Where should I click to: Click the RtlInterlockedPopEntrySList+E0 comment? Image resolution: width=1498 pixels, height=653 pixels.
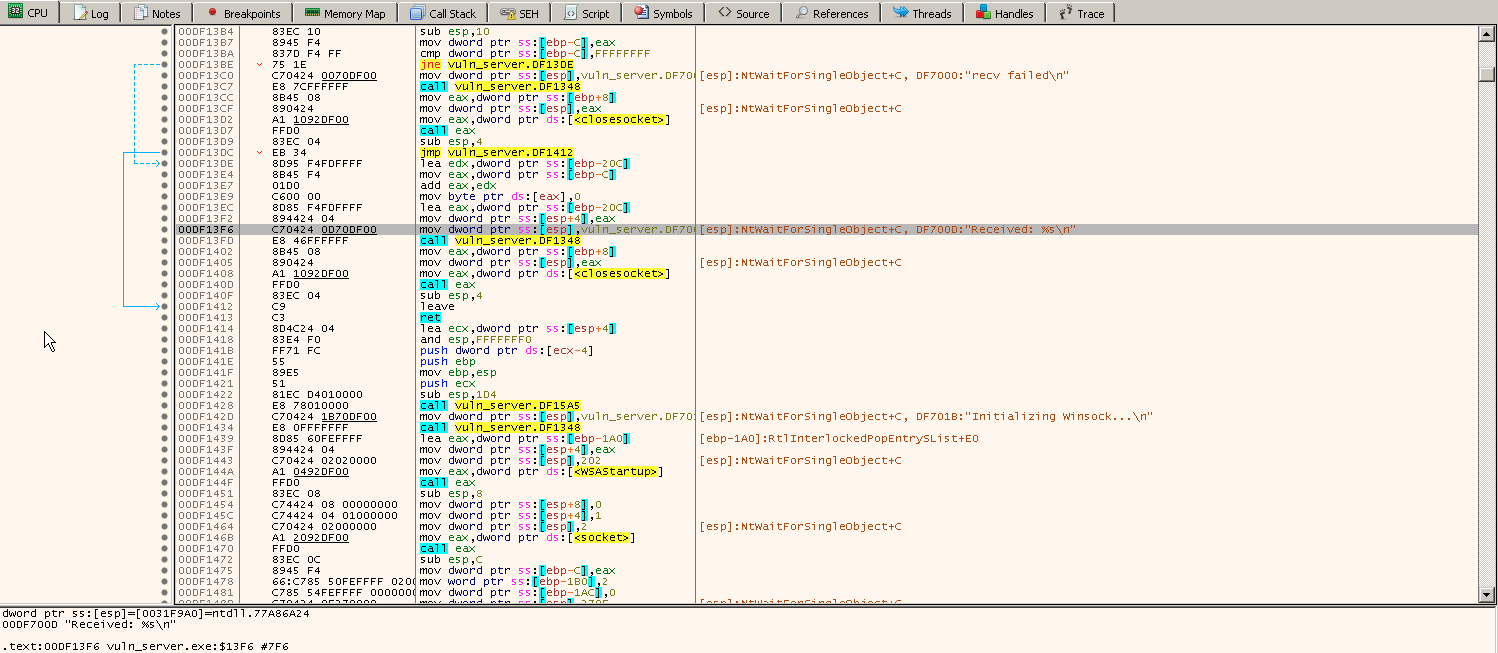click(x=840, y=438)
